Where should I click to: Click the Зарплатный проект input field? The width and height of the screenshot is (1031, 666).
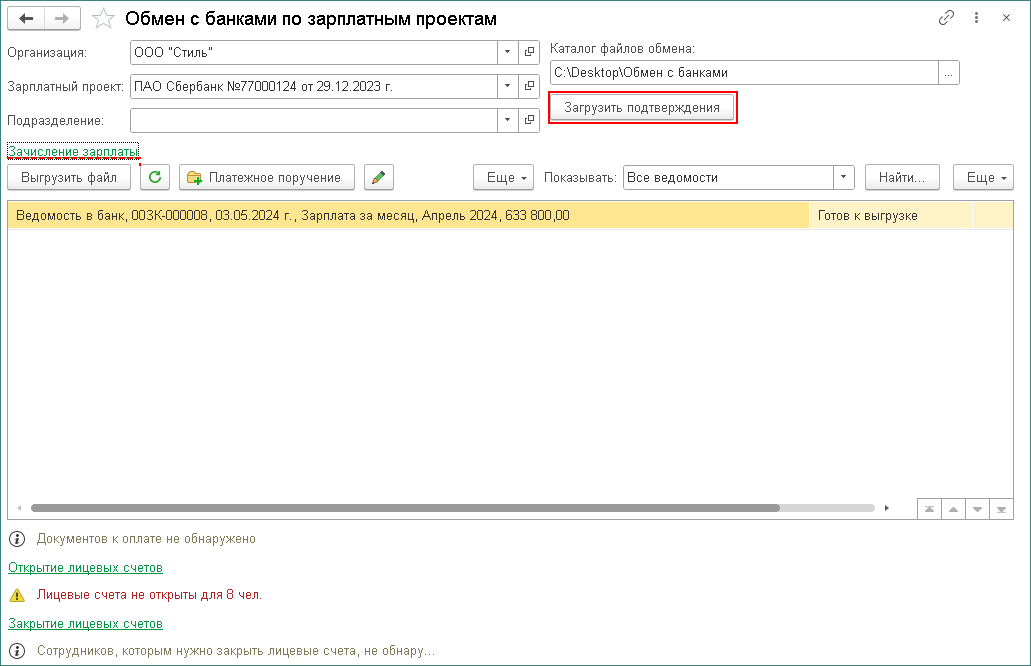click(x=314, y=86)
